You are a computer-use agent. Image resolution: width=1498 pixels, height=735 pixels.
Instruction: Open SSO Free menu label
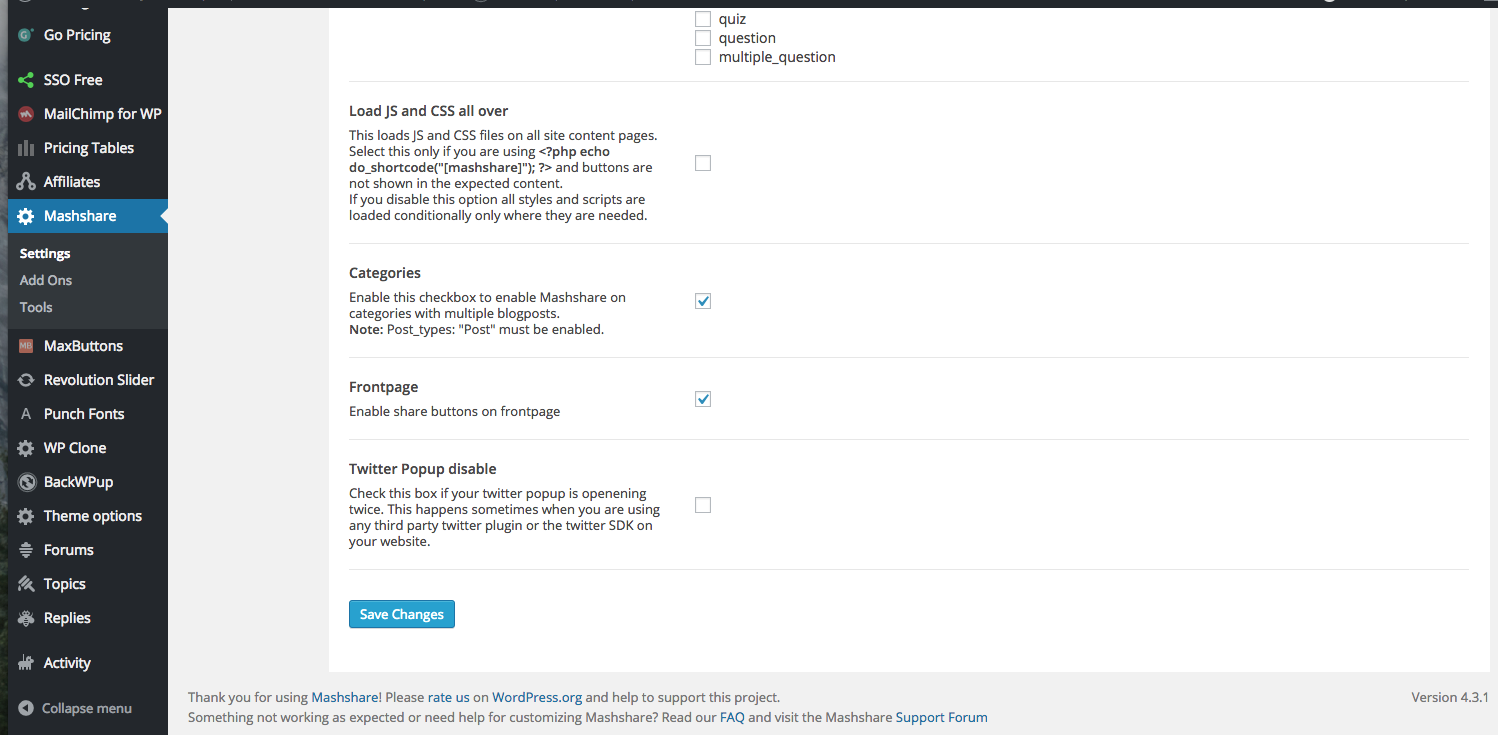(73, 80)
